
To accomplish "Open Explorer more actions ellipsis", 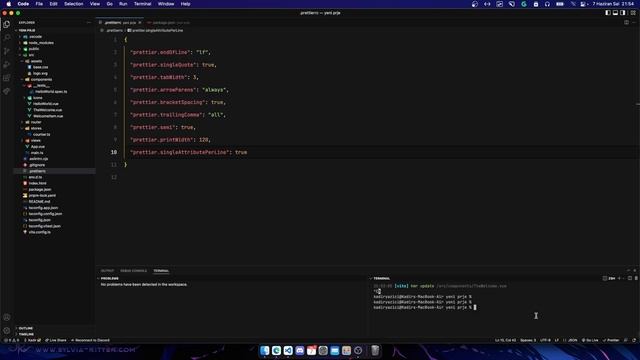I will pos(89,22).
